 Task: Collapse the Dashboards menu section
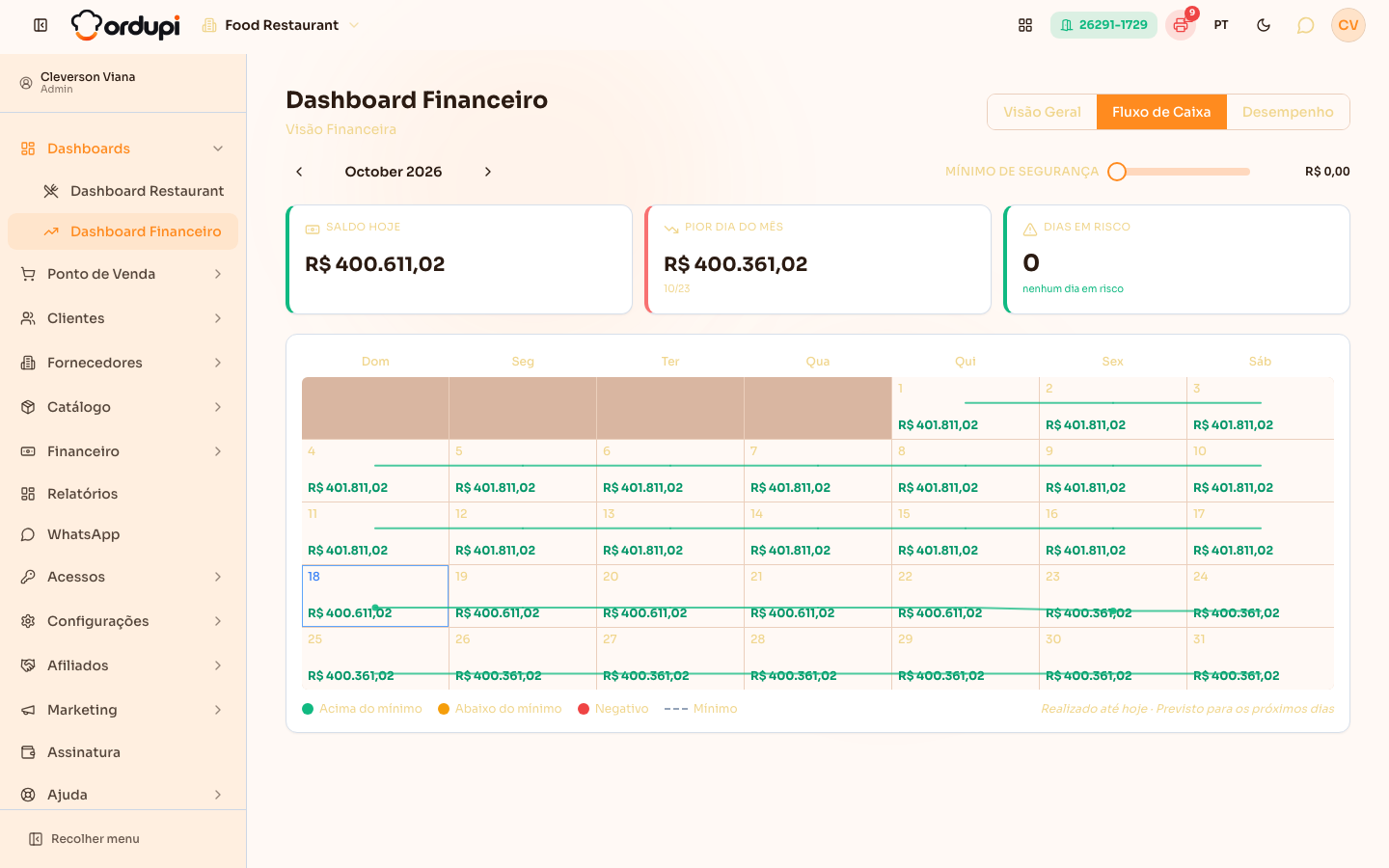[x=123, y=149]
